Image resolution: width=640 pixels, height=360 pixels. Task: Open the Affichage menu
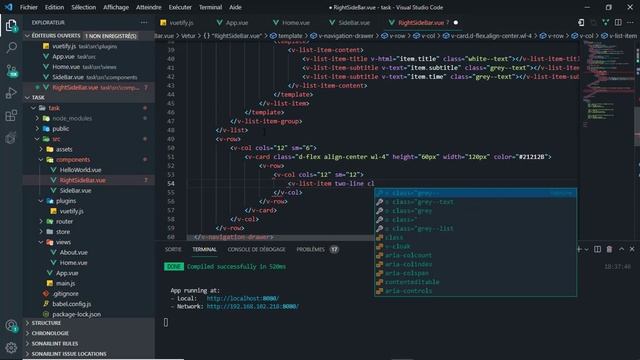point(116,7)
